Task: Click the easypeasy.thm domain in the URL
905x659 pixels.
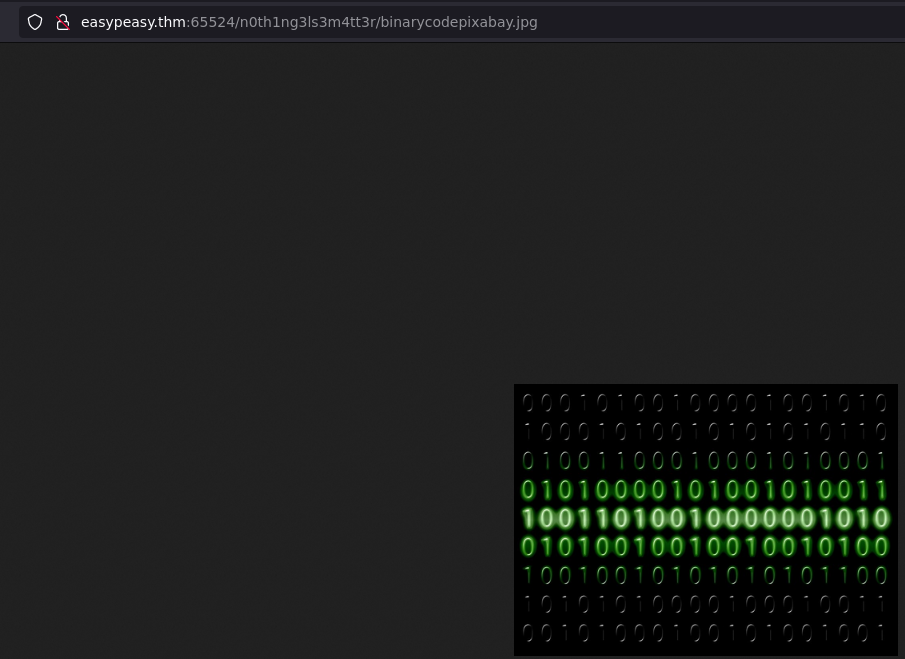Action: (x=133, y=22)
